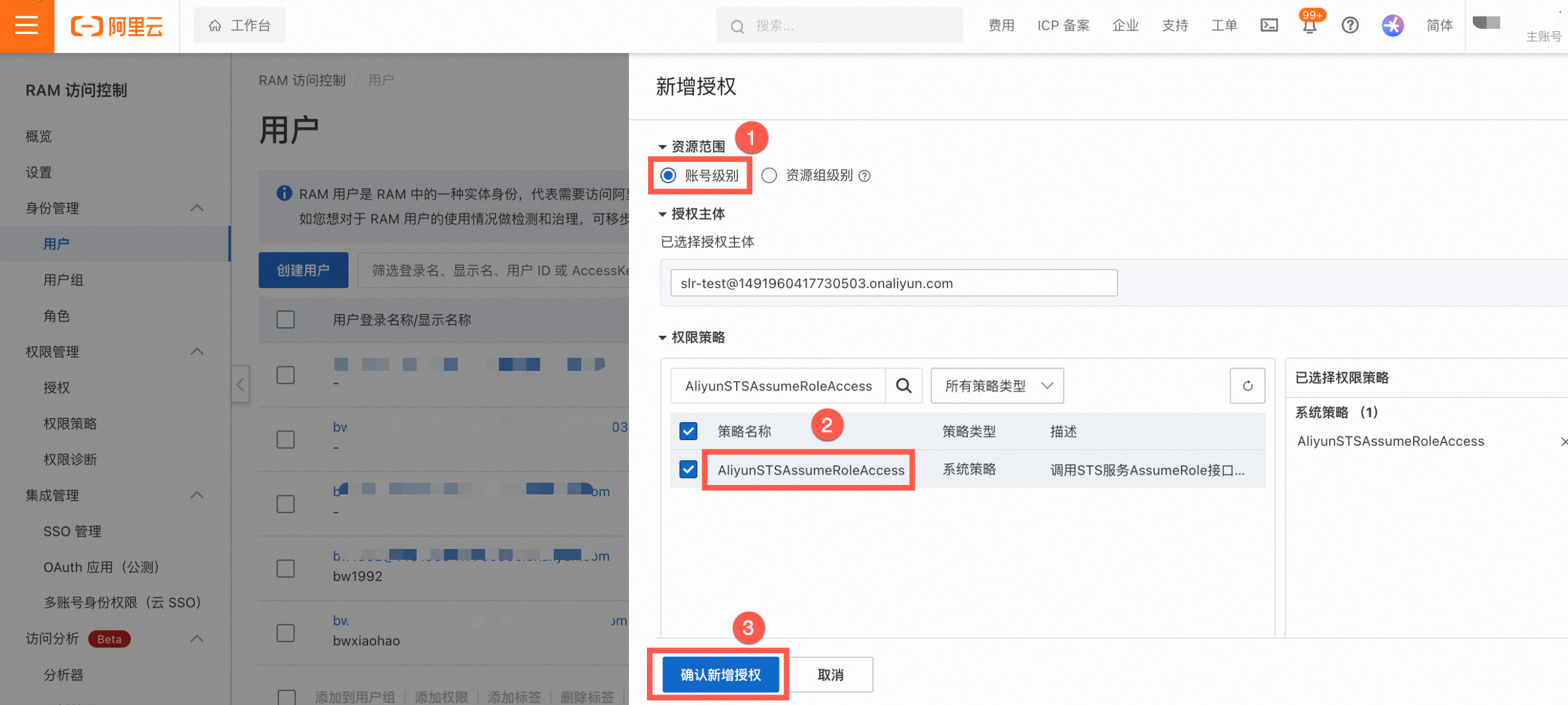Viewport: 1568px width, 705px height.
Task: Refresh the policy list
Action: click(1247, 385)
